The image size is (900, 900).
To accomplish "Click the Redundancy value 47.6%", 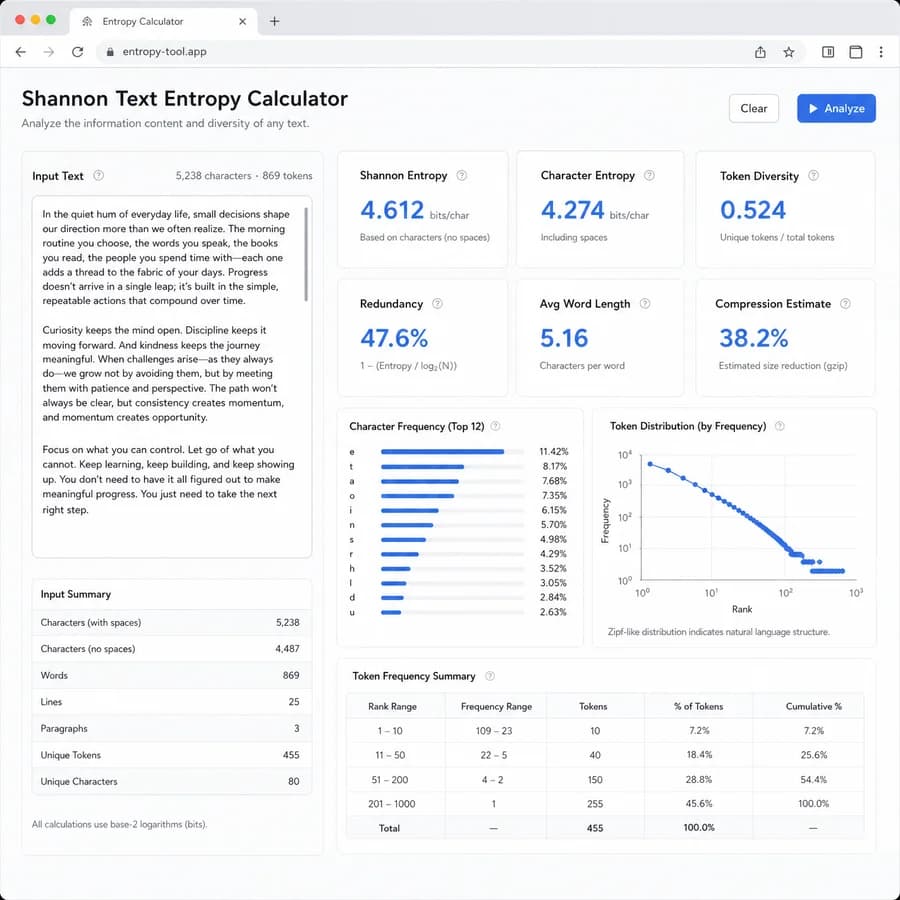I will 394,338.
